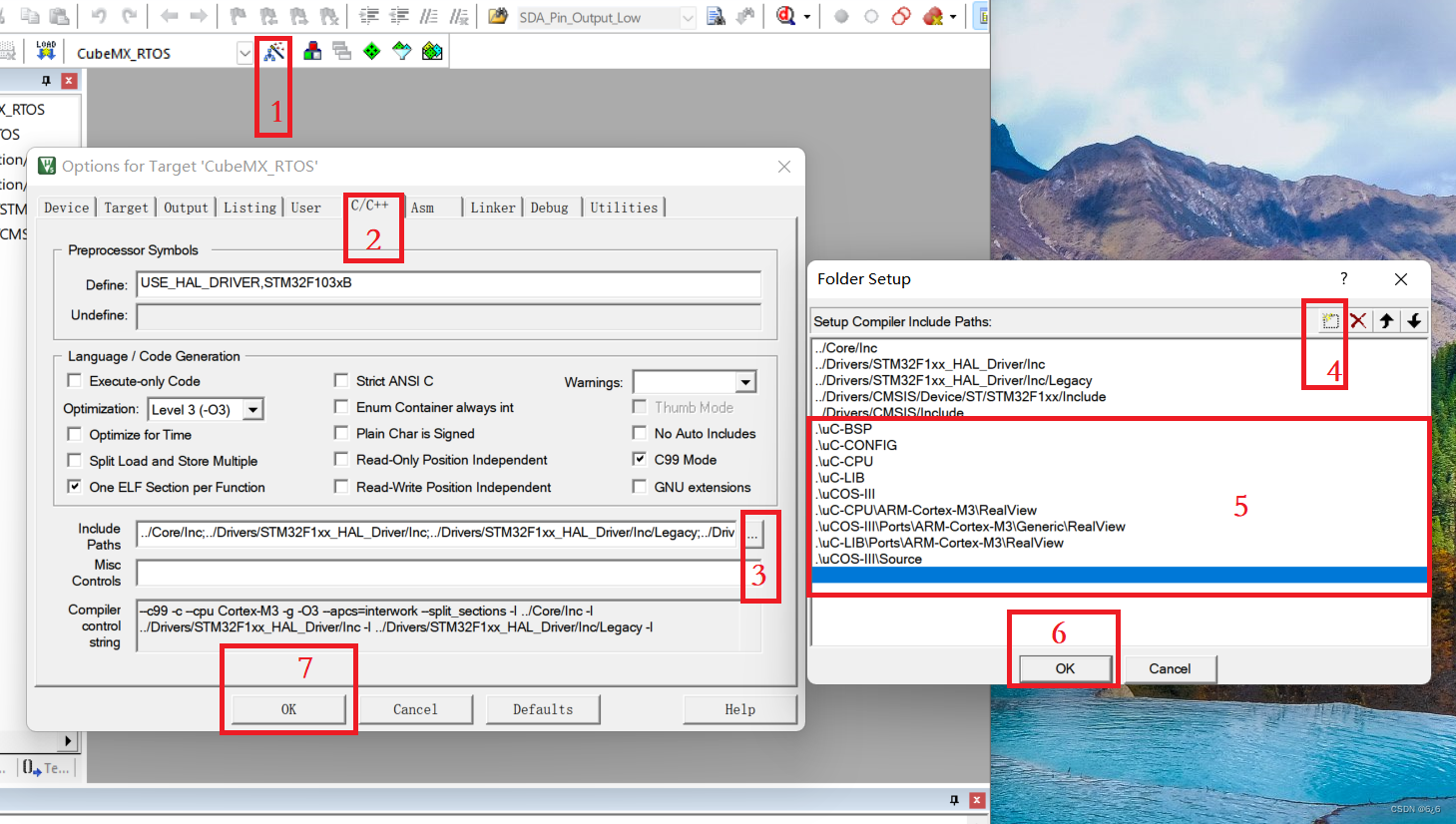The image size is (1456, 824).
Task: Move include path down with down-arrow icon
Action: point(1414,321)
